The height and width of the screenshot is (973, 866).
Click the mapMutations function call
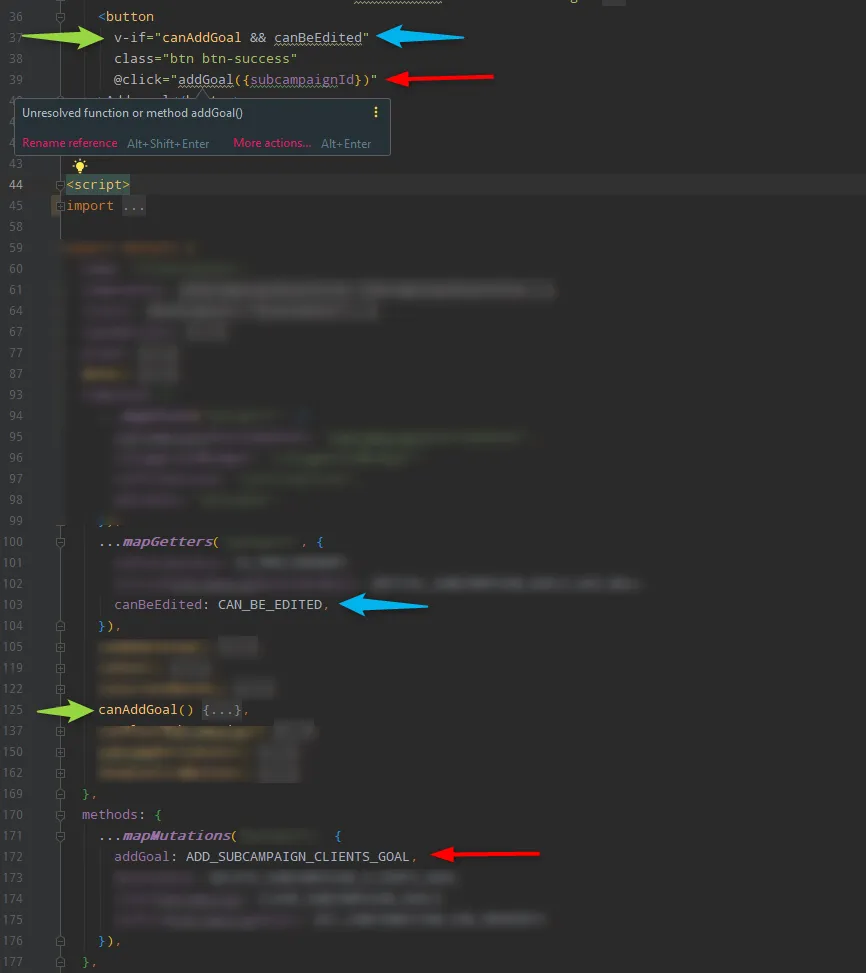click(x=177, y=836)
